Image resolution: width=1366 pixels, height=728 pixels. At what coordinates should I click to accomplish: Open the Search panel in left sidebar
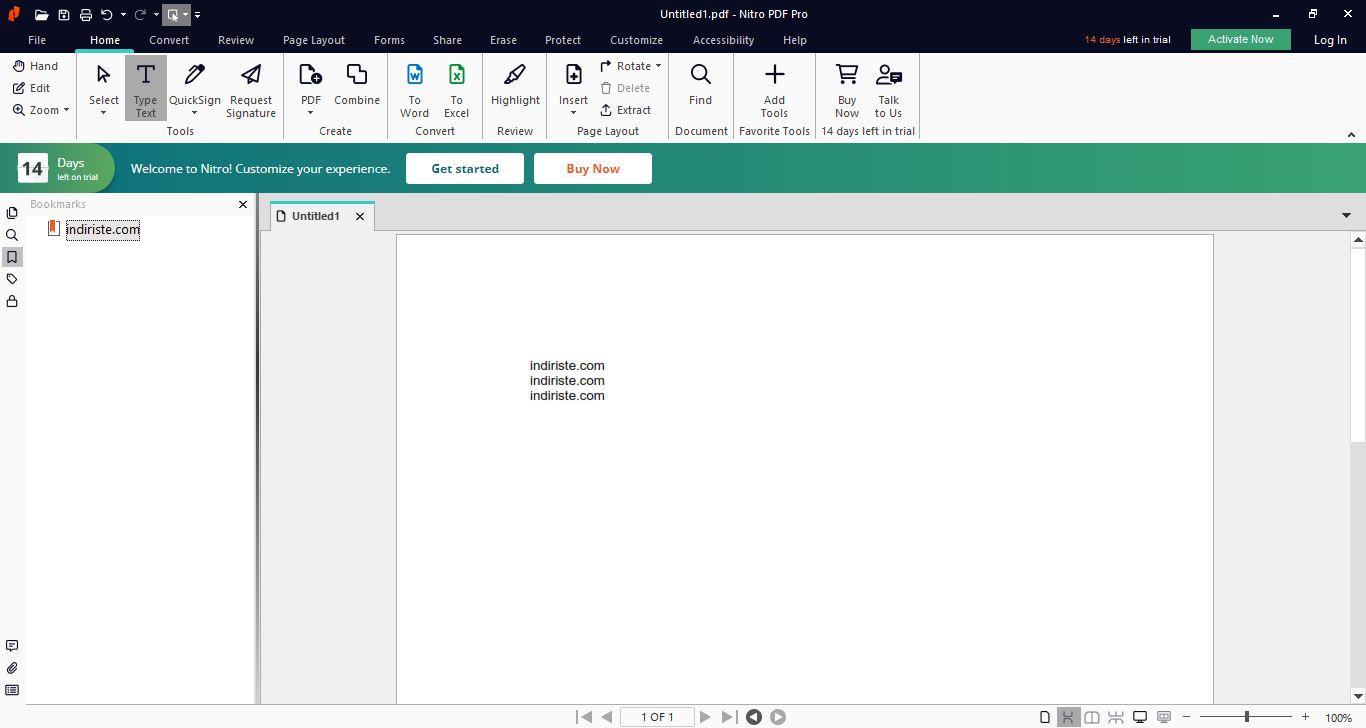[x=12, y=235]
